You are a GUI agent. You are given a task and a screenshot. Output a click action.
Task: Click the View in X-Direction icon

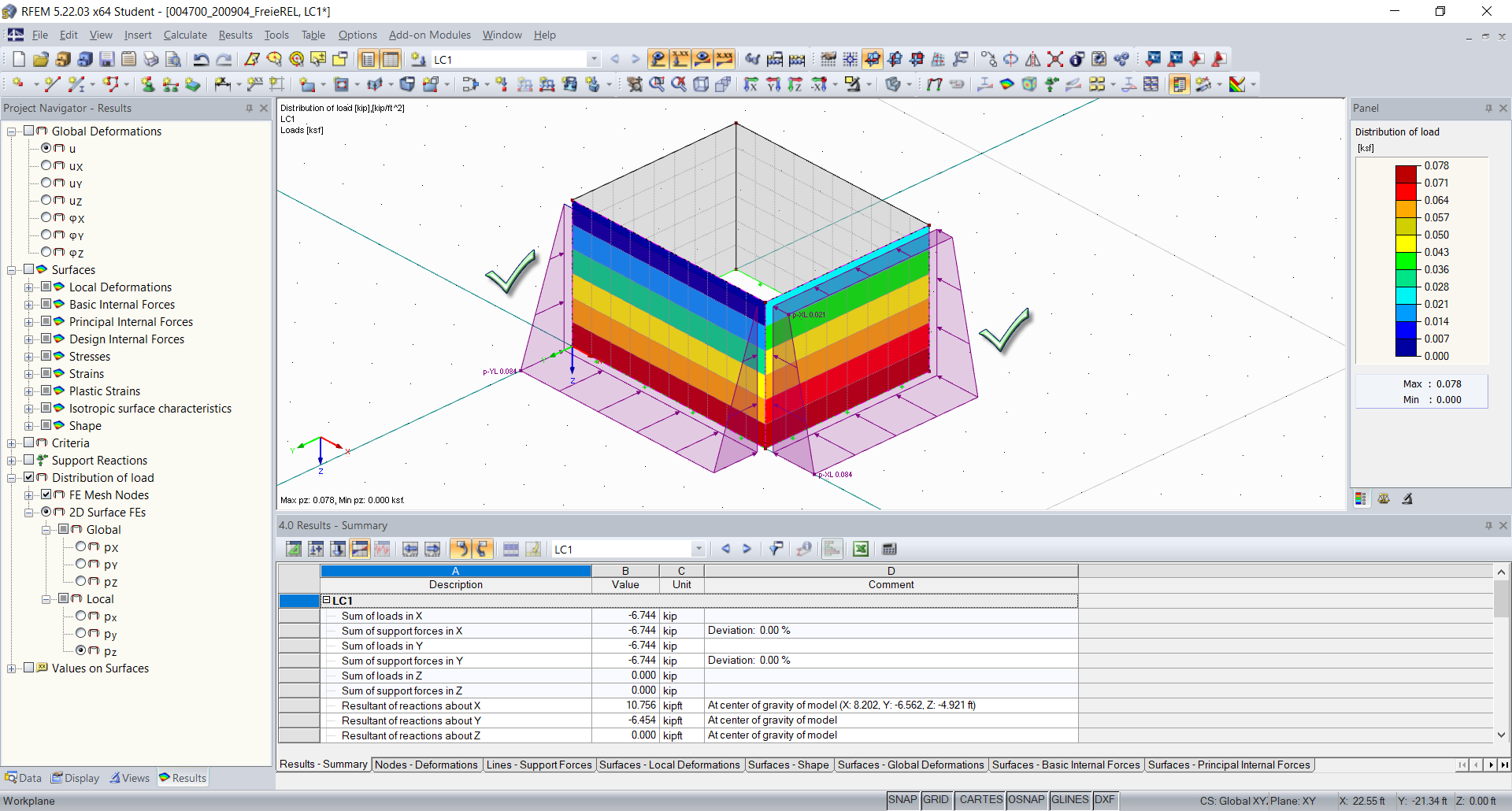(x=750, y=84)
